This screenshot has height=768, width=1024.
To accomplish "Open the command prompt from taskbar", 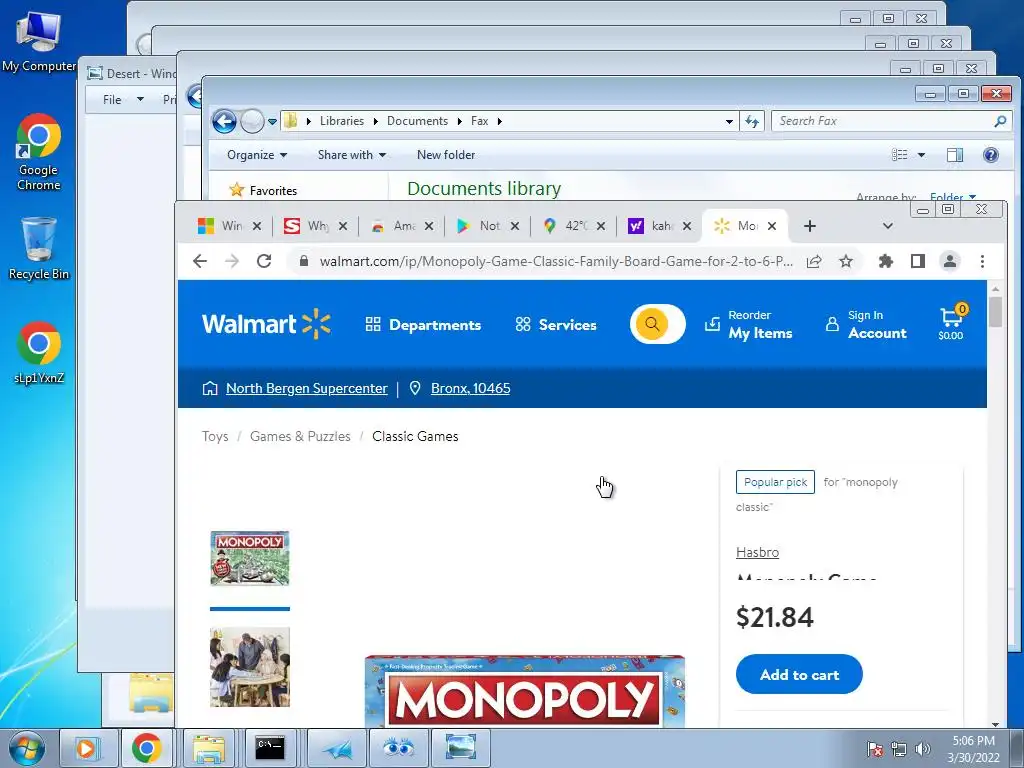I will pos(270,748).
